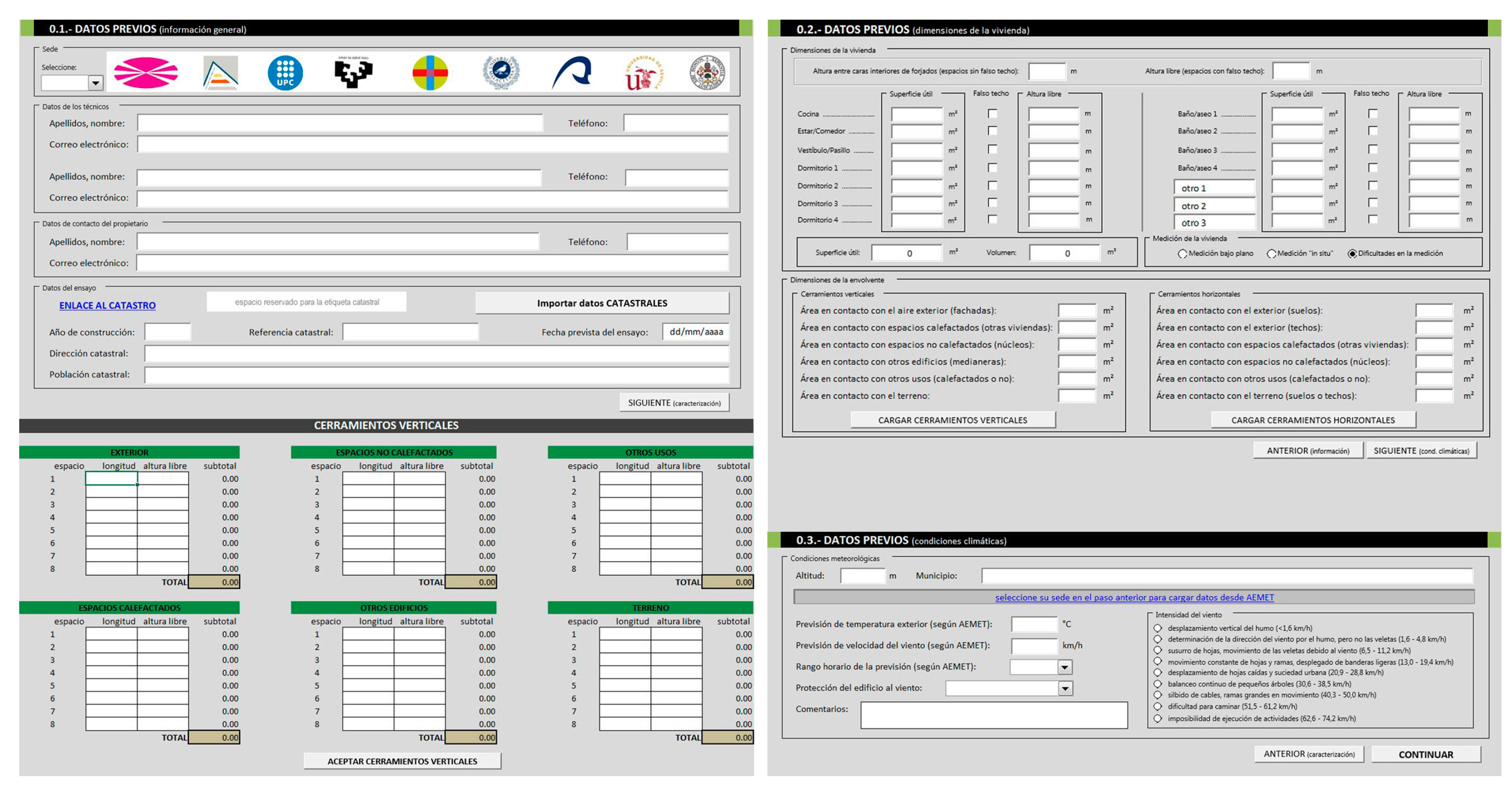Select the black UPV/EHU tree logo
The width and height of the screenshot is (1512, 792).
point(354,73)
